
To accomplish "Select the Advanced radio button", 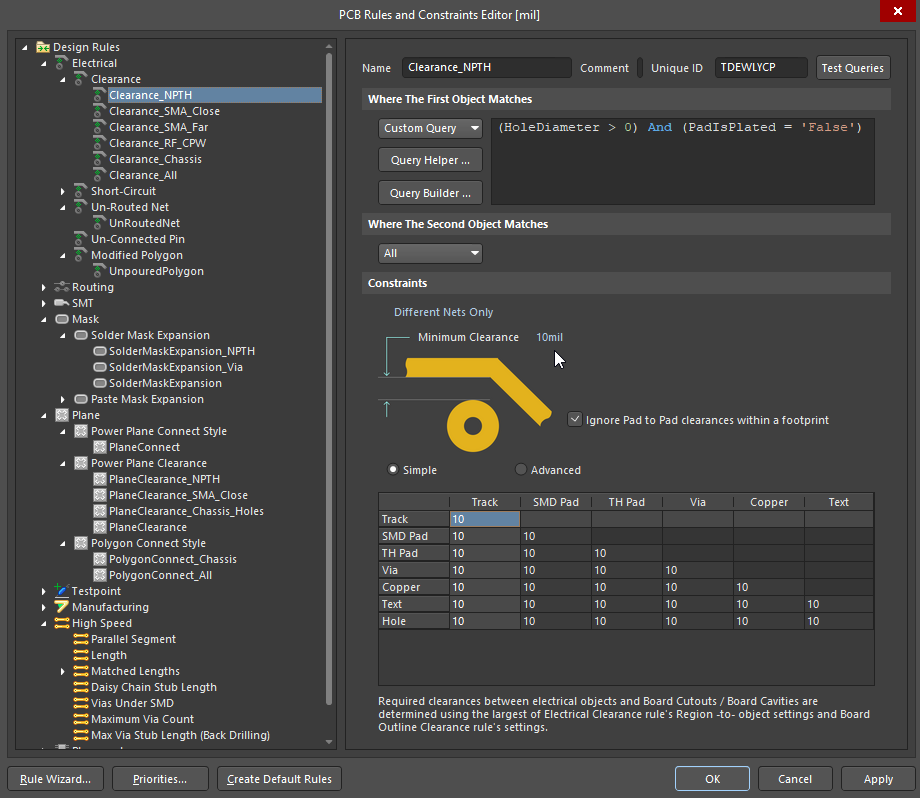I will point(521,470).
